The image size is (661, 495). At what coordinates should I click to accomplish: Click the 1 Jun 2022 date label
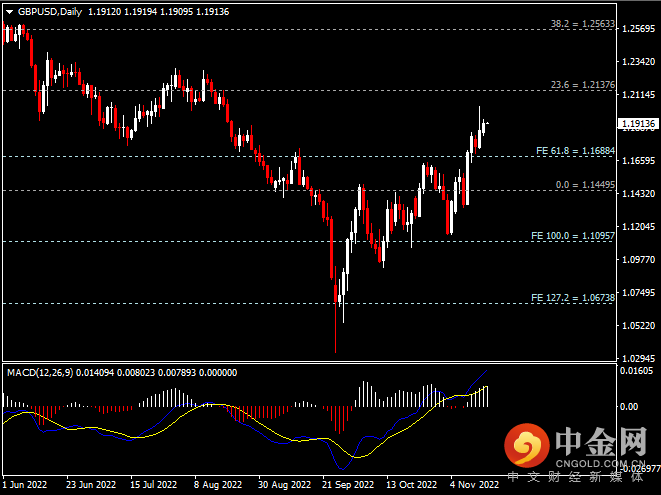(x=25, y=484)
